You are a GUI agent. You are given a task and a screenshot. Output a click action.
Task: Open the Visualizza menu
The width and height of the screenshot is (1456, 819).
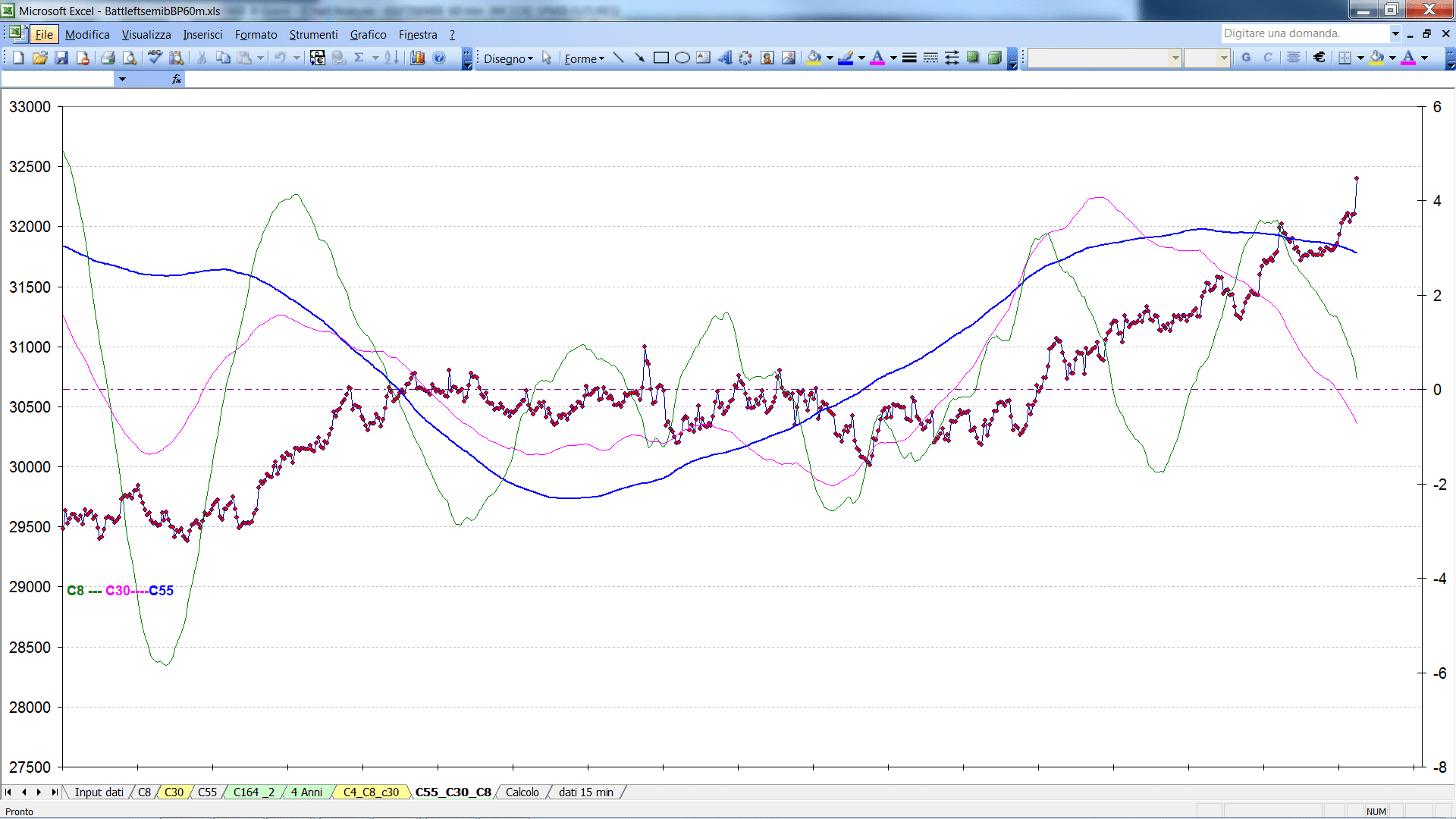(146, 34)
